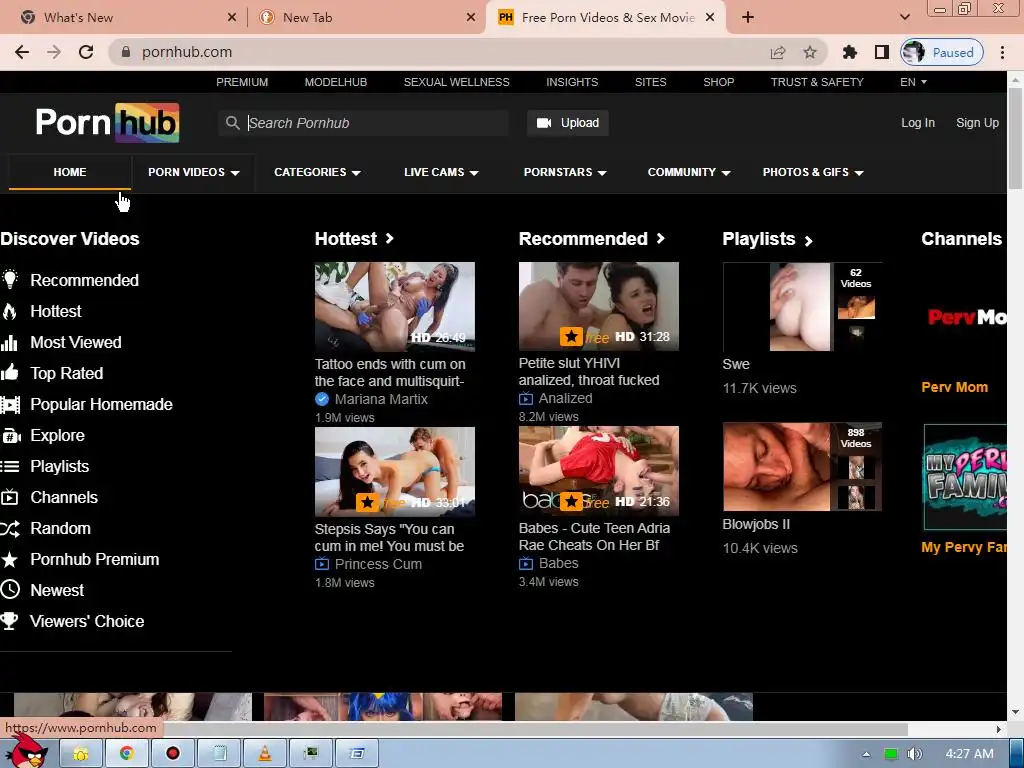The width and height of the screenshot is (1024, 768).
Task: Open the VLC cone icon in taskbar
Action: click(265, 754)
